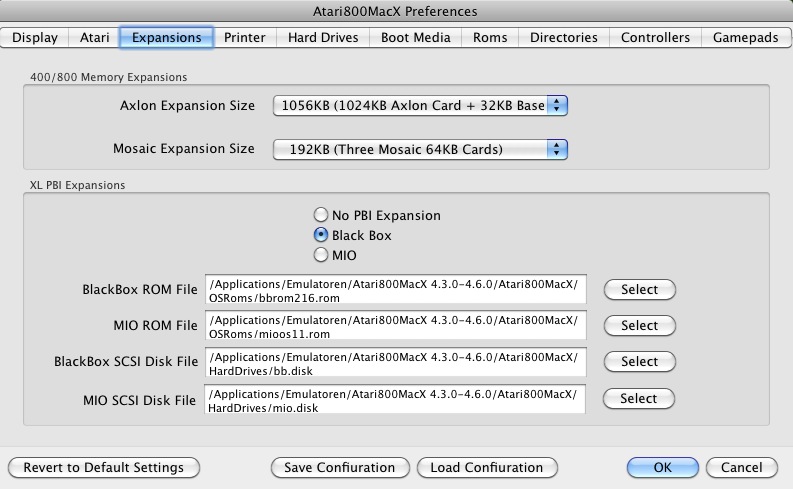Open the Controllers tab

(x=655, y=37)
